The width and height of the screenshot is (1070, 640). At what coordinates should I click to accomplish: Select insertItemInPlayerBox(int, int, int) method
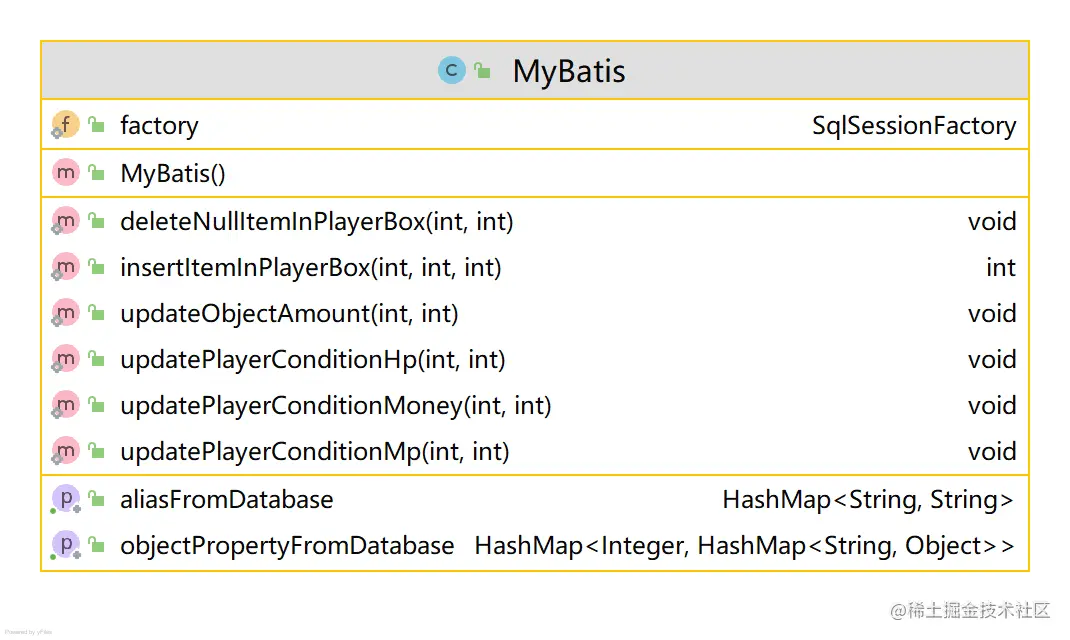pos(310,267)
